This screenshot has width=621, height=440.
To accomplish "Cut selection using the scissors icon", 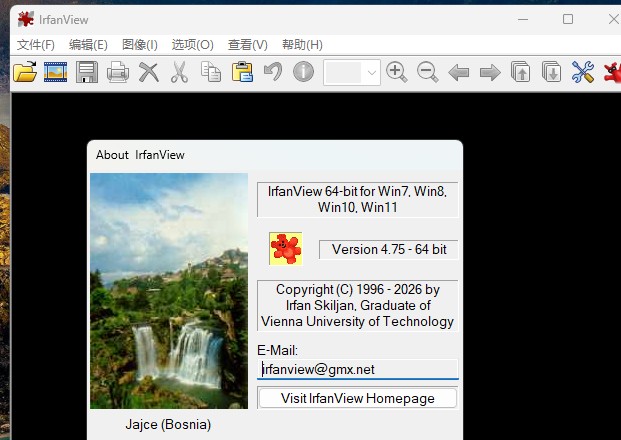I will (x=179, y=72).
